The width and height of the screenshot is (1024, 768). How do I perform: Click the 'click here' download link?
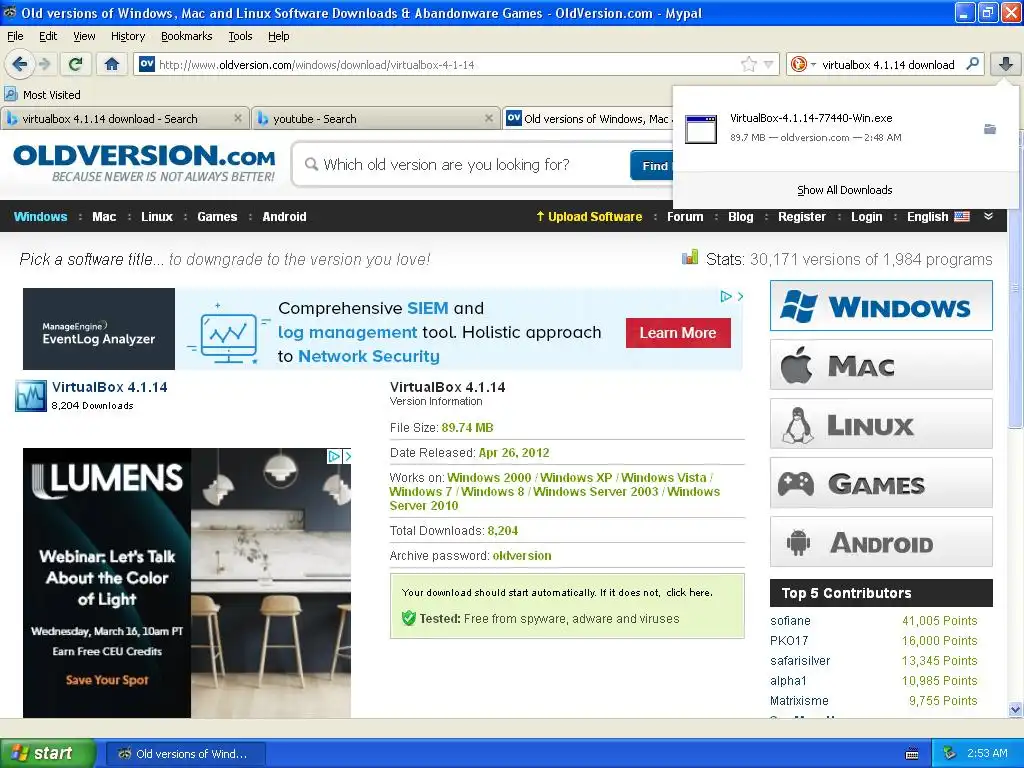coord(688,592)
